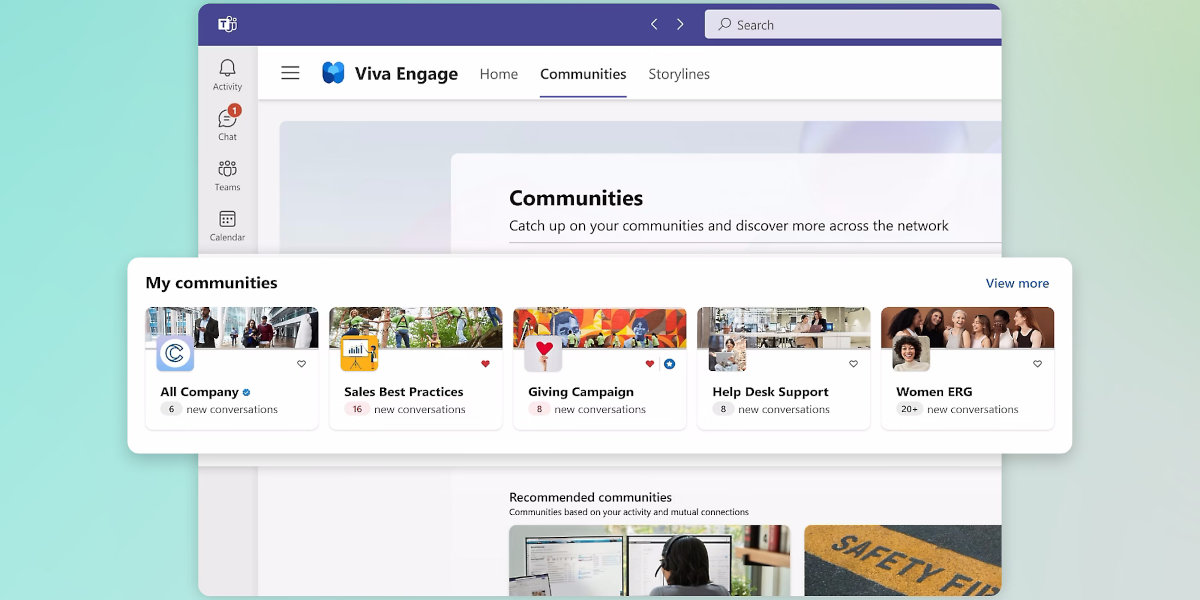Click Giving Campaign mural cover image
1200x600 pixels.
600,327
